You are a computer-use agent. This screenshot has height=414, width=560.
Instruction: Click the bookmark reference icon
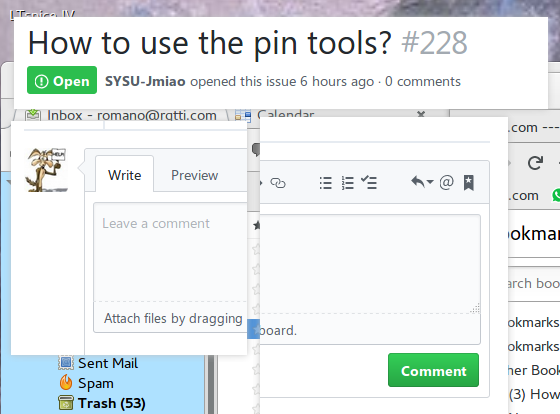(469, 183)
